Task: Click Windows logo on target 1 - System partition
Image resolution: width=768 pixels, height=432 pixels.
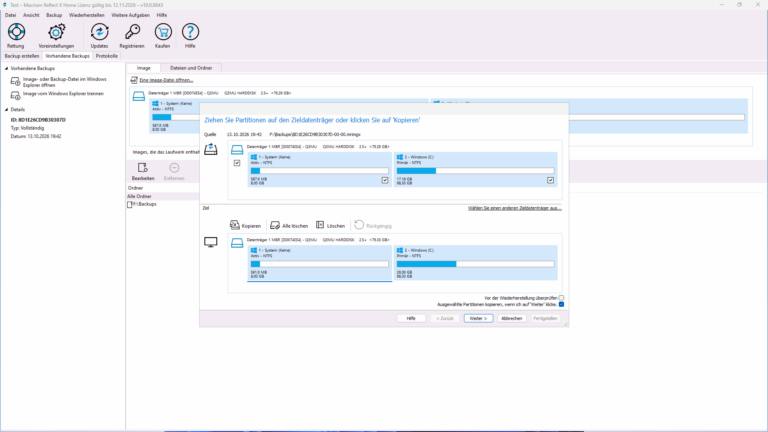Action: click(x=254, y=250)
